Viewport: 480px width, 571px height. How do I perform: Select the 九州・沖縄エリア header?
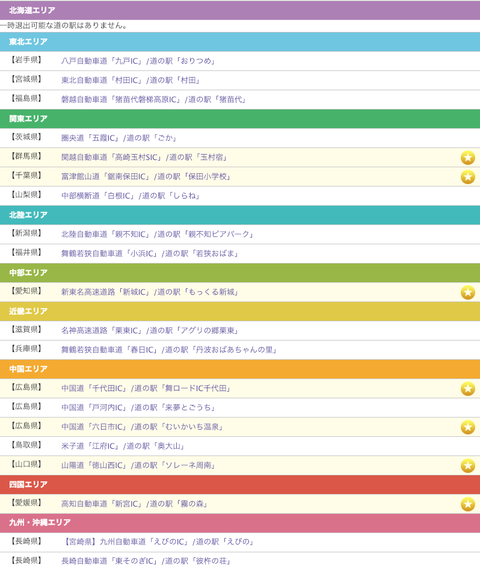coord(240,523)
